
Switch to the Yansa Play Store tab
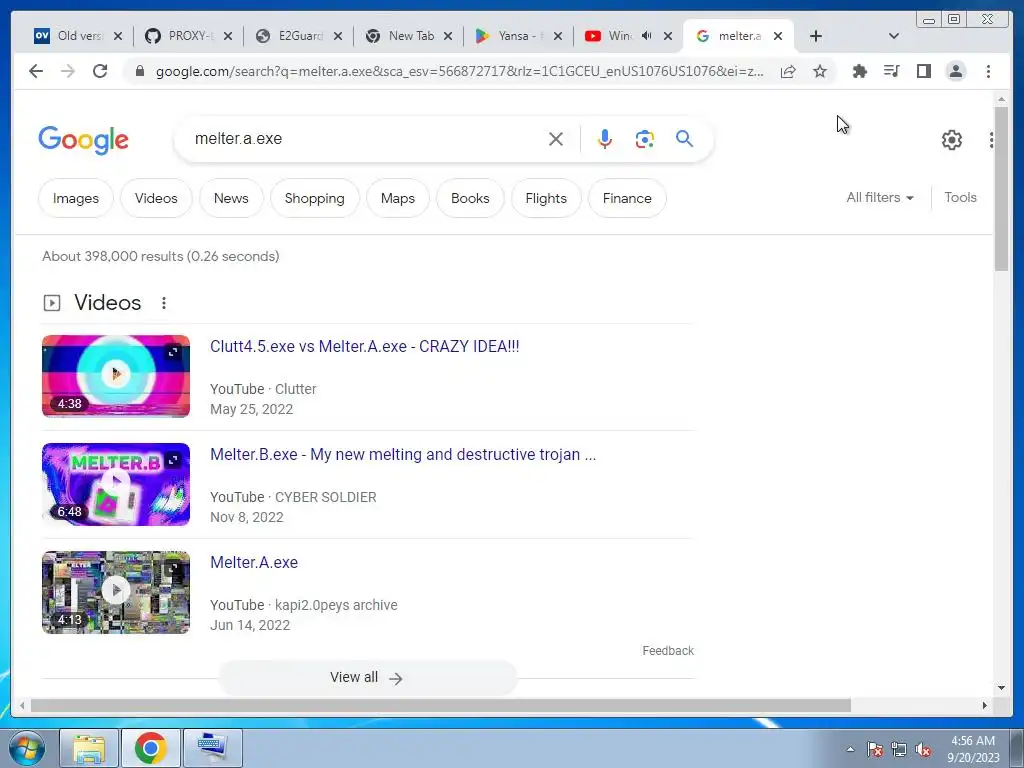pyautogui.click(x=519, y=36)
